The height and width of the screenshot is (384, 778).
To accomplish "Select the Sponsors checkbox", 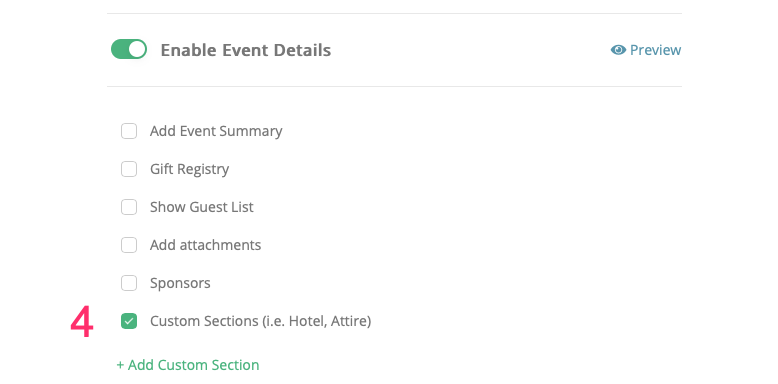I will [x=129, y=283].
